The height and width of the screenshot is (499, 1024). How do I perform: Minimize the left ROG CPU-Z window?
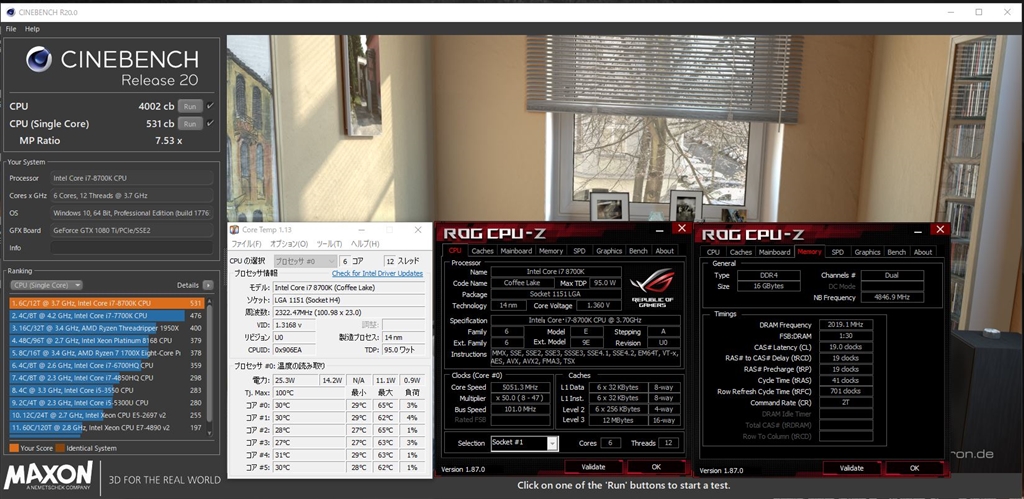pyautogui.click(x=662, y=230)
